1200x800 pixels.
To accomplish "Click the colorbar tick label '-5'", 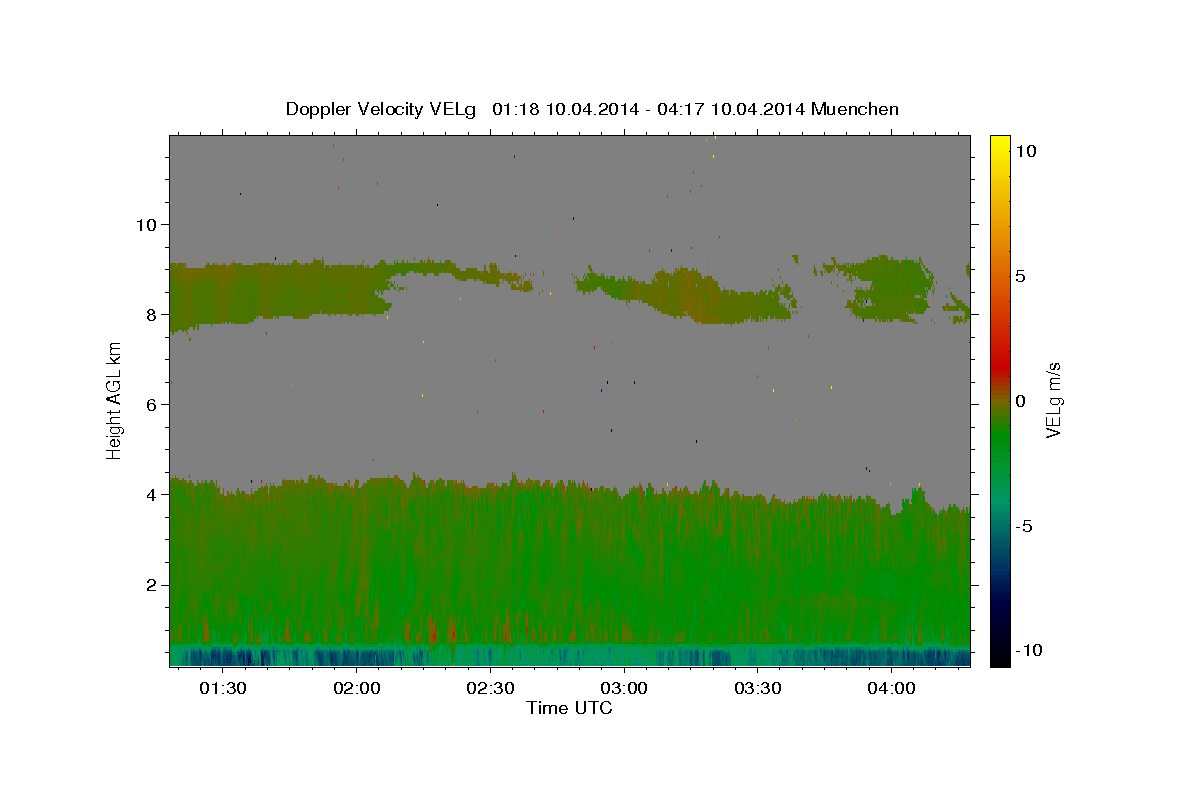I will 1023,526.
